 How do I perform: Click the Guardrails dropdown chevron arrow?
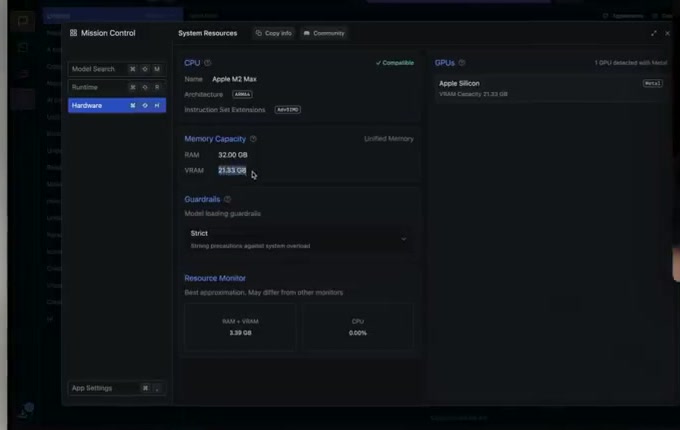(404, 239)
